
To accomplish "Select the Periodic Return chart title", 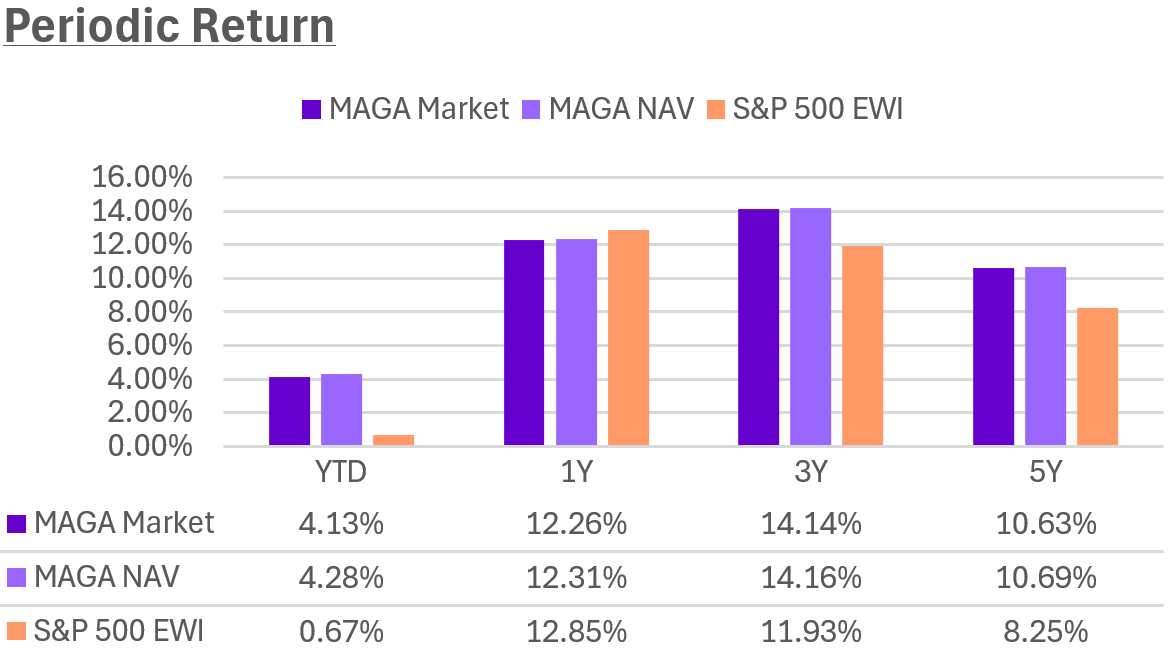I will (x=169, y=26).
